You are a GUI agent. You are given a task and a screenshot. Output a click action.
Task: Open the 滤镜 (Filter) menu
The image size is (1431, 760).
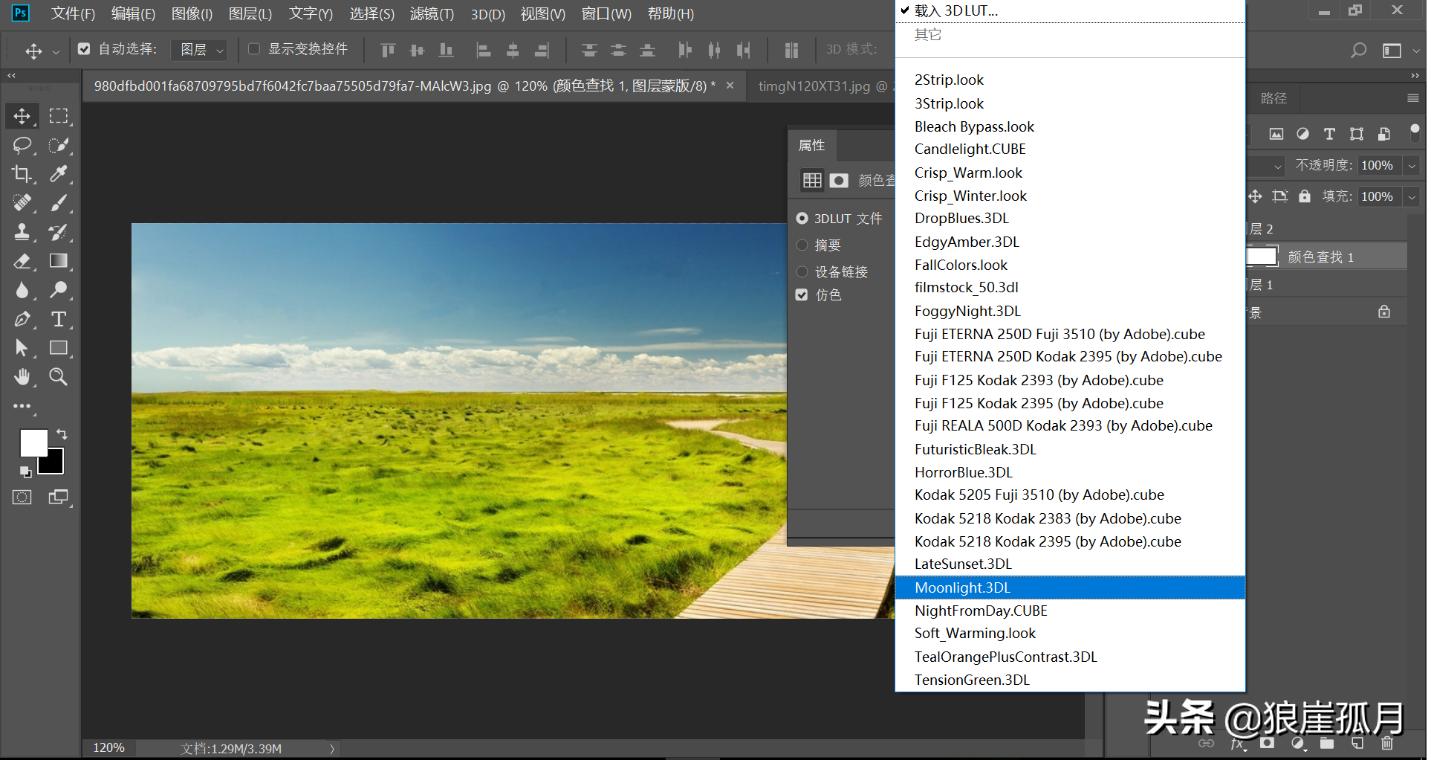point(429,13)
